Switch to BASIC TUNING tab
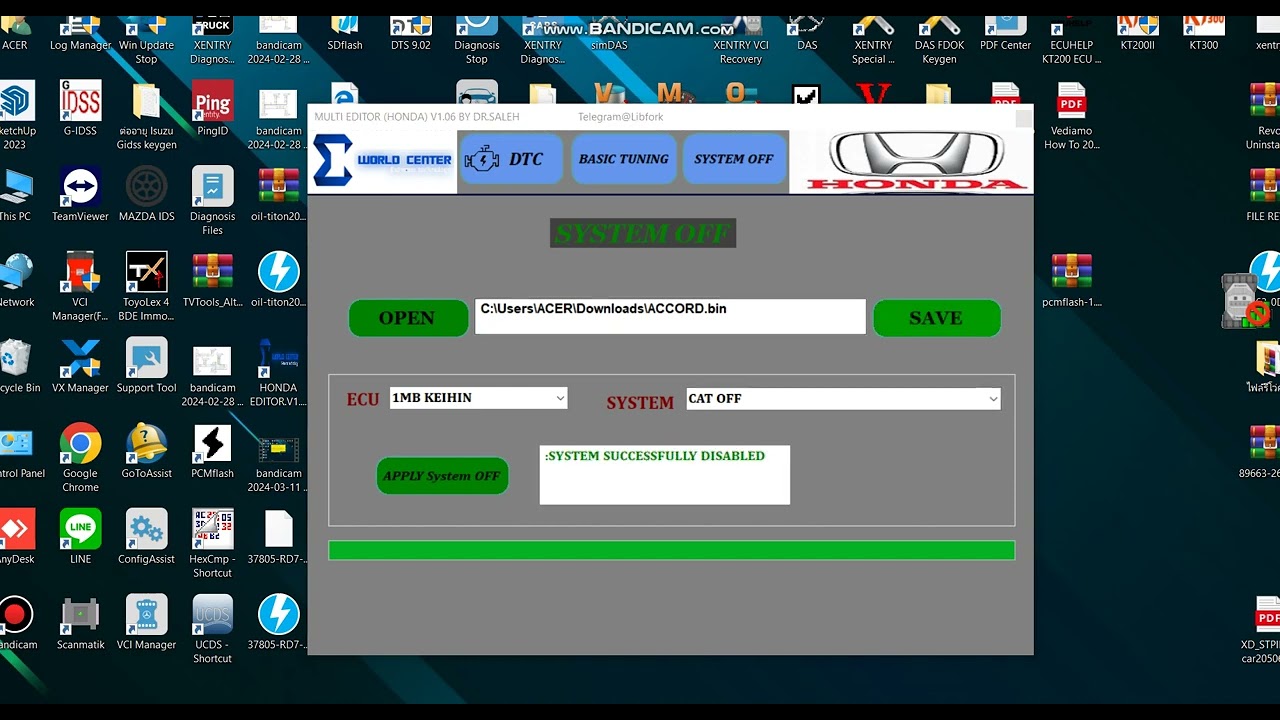Screen dimensions: 1280x720 [x=624, y=159]
